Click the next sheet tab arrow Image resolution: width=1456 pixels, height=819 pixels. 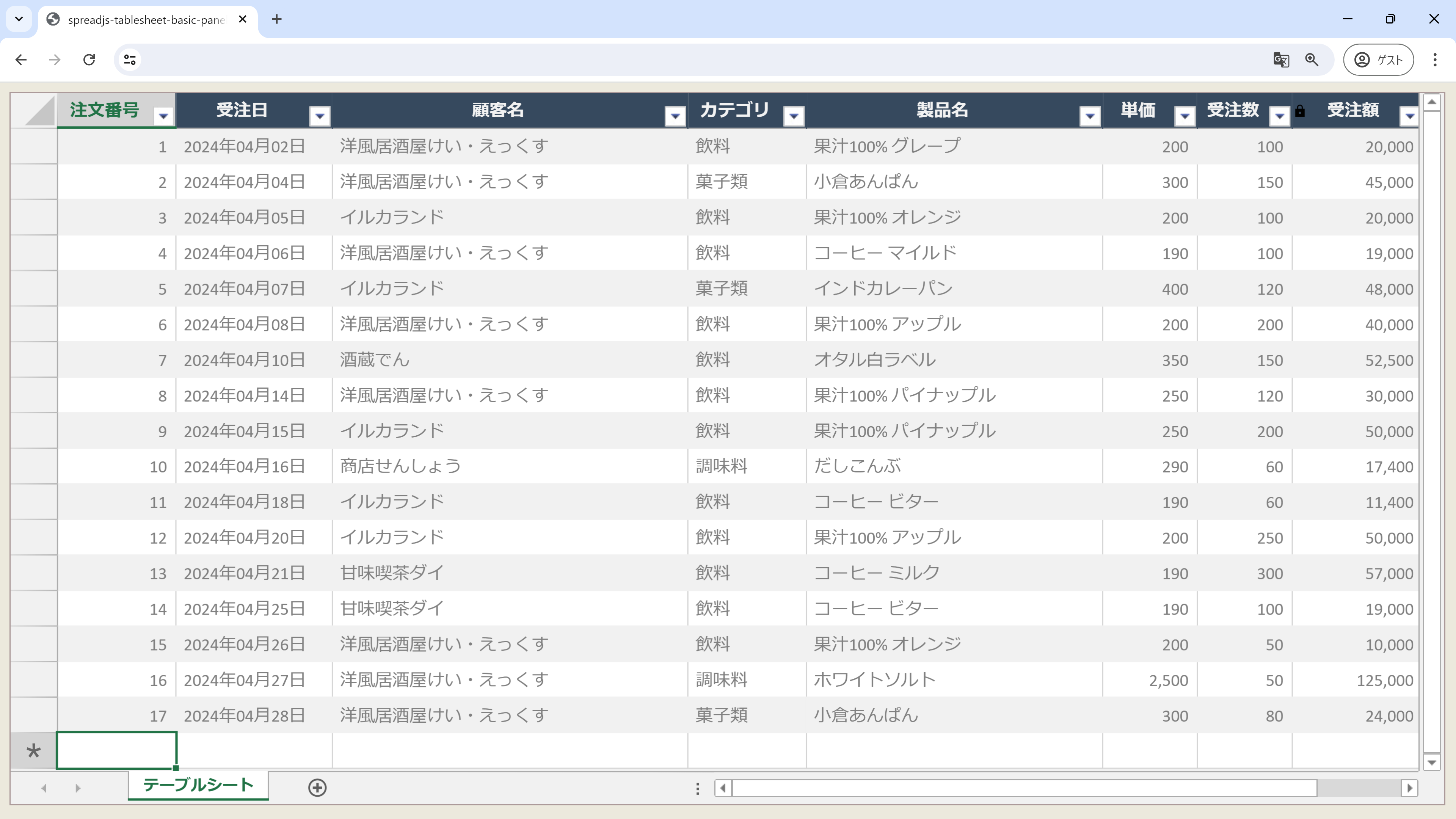[77, 788]
